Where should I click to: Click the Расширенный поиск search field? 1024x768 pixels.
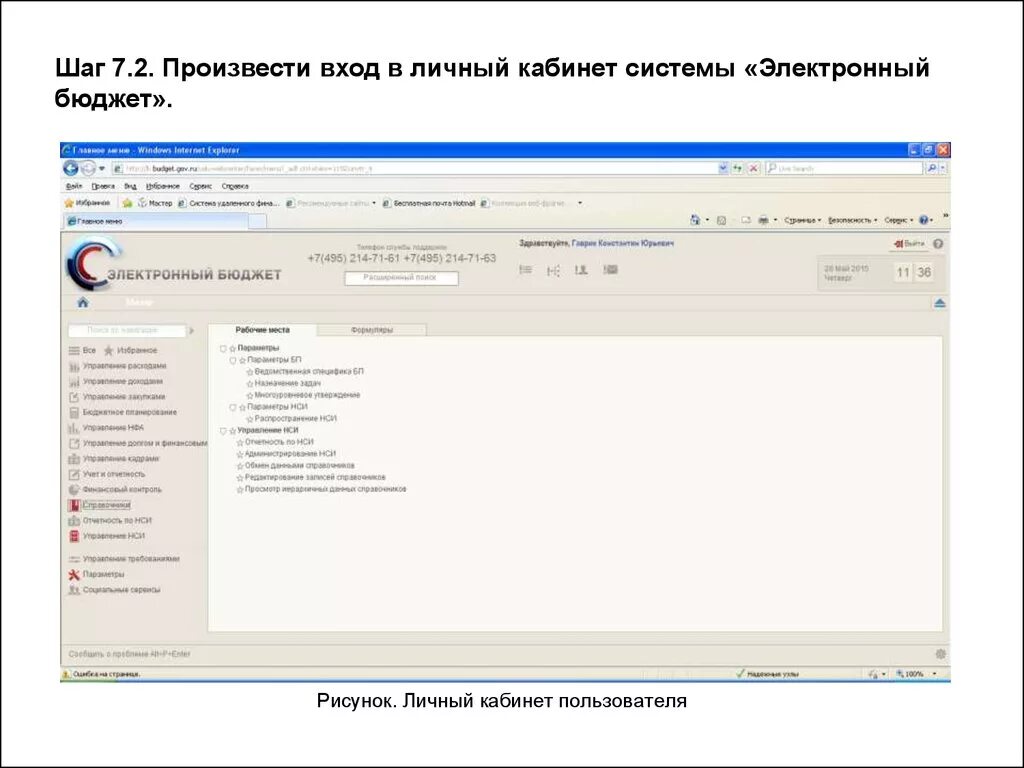401,278
